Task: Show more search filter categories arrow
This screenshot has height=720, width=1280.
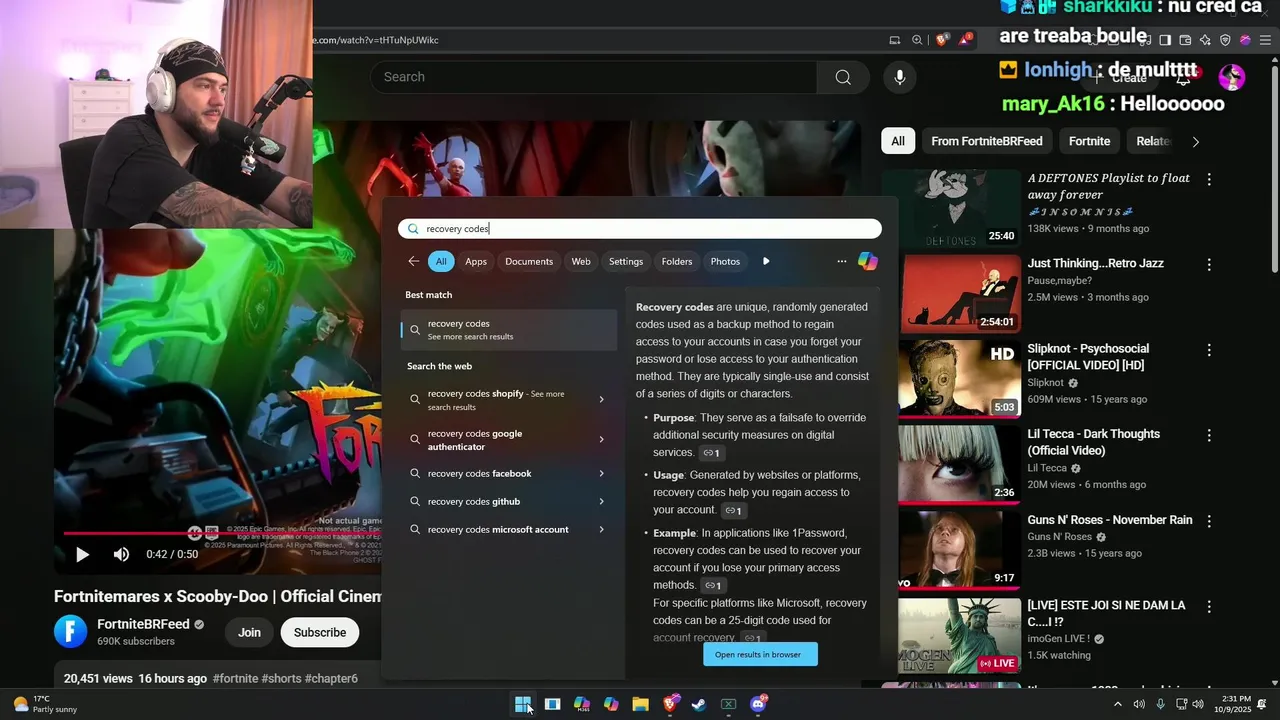Action: tap(766, 261)
